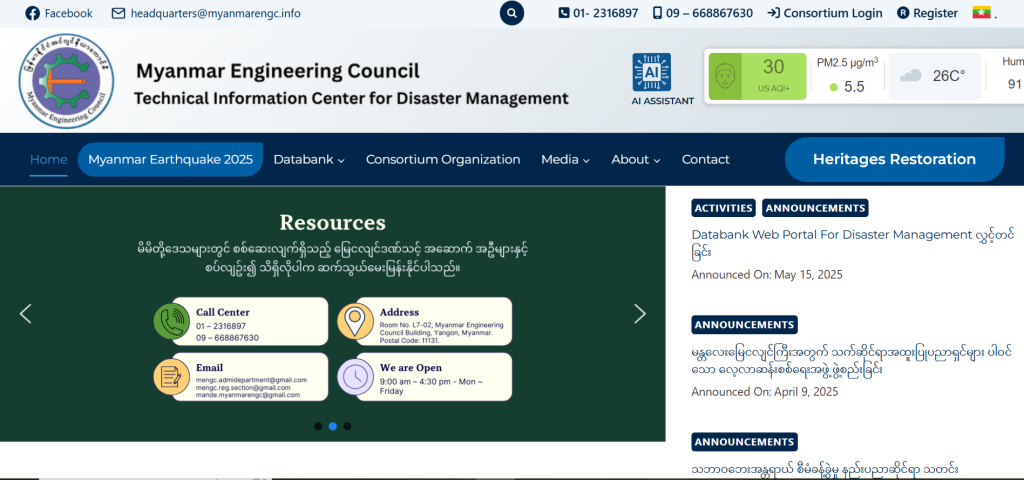Click the 01- 2316897 phone link
The width and height of the screenshot is (1024, 480).
pyautogui.click(x=606, y=13)
